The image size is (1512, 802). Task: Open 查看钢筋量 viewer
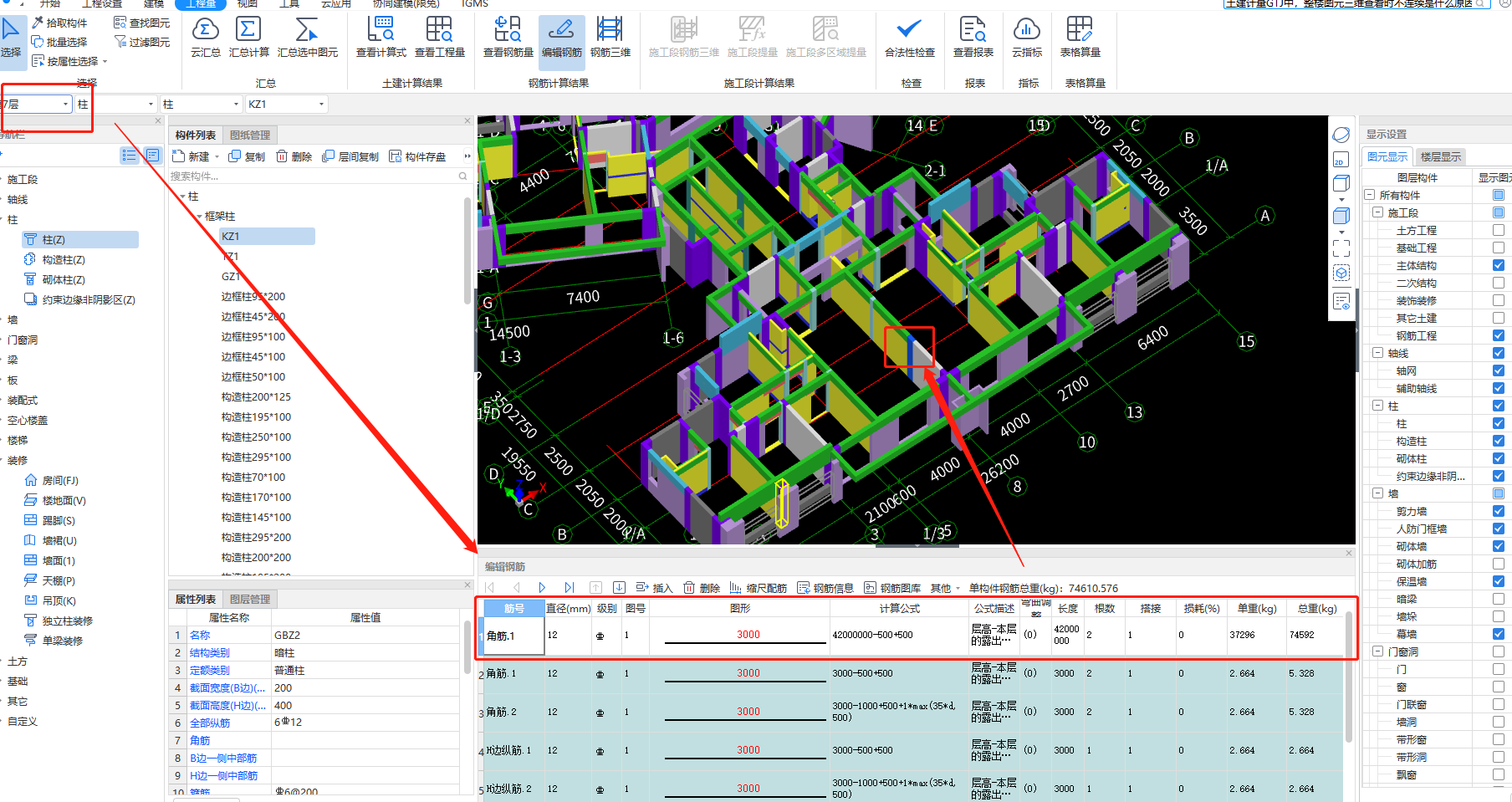pyautogui.click(x=508, y=38)
